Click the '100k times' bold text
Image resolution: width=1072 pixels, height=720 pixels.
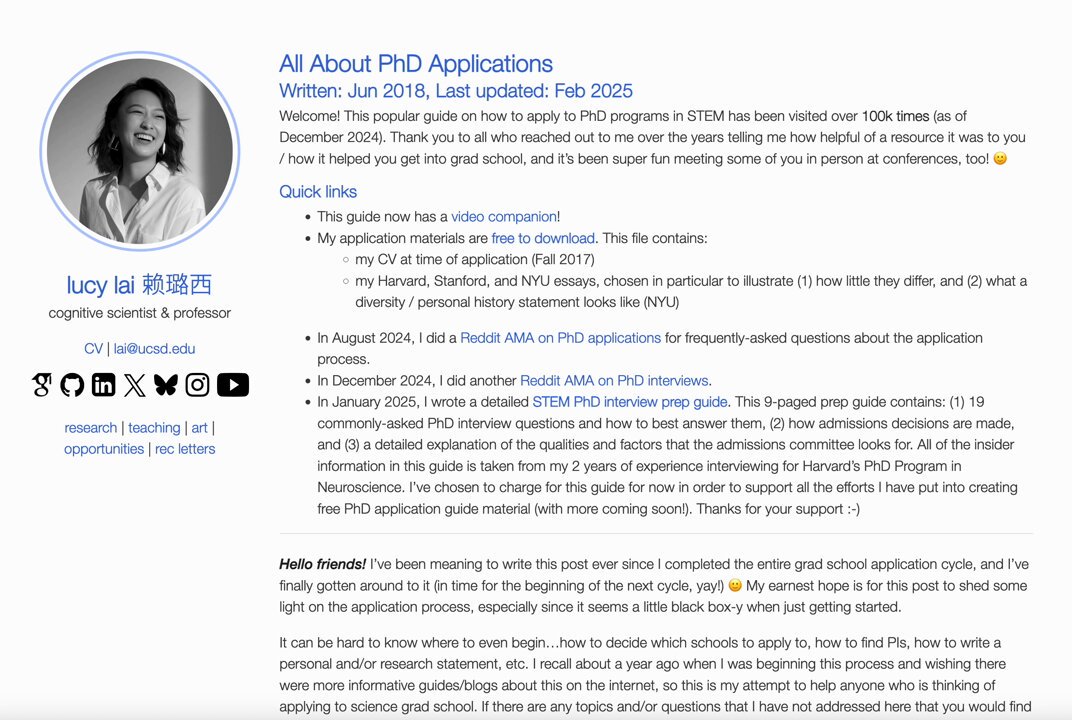[x=896, y=116]
